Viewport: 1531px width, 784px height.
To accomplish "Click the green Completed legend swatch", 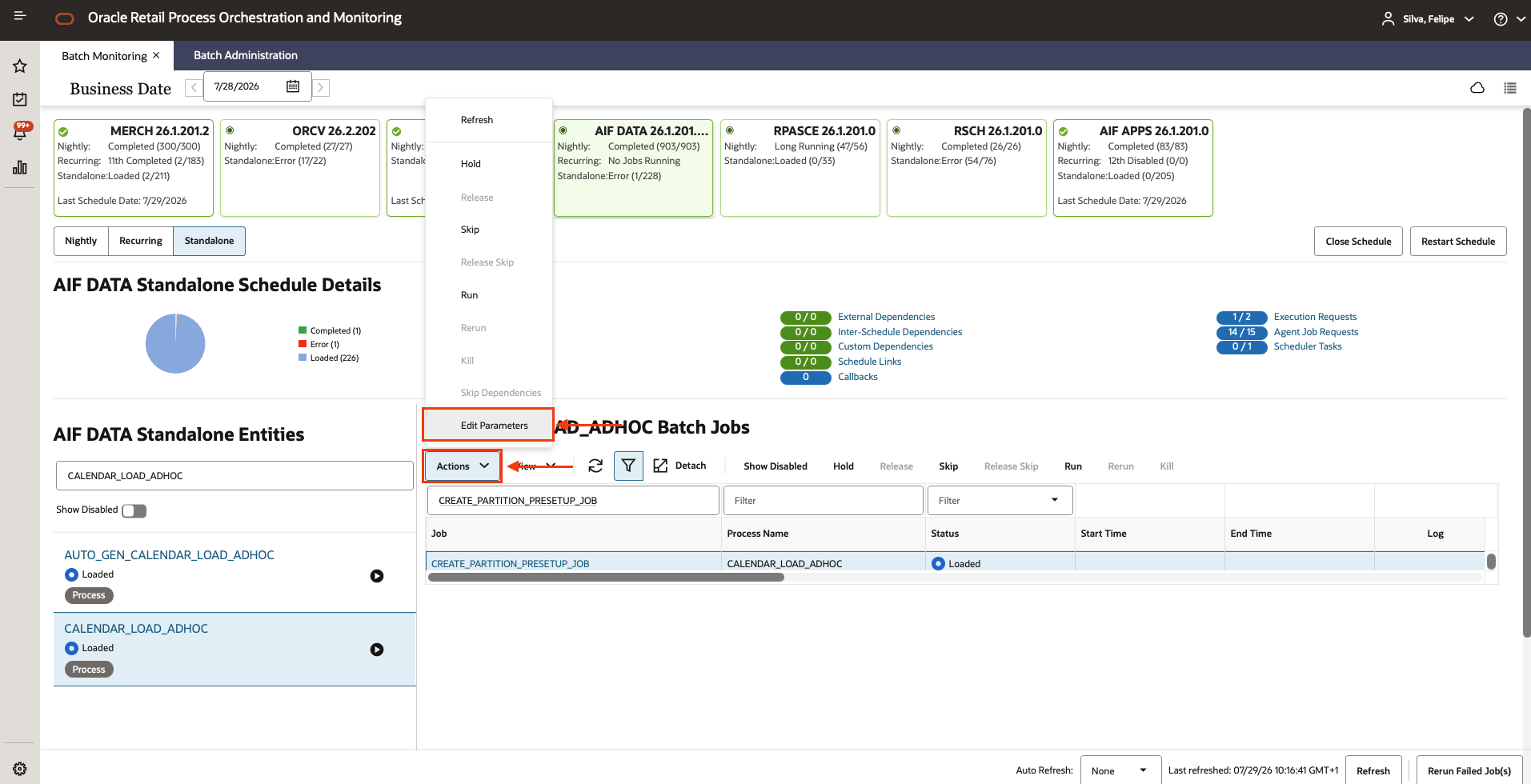I will pyautogui.click(x=303, y=330).
